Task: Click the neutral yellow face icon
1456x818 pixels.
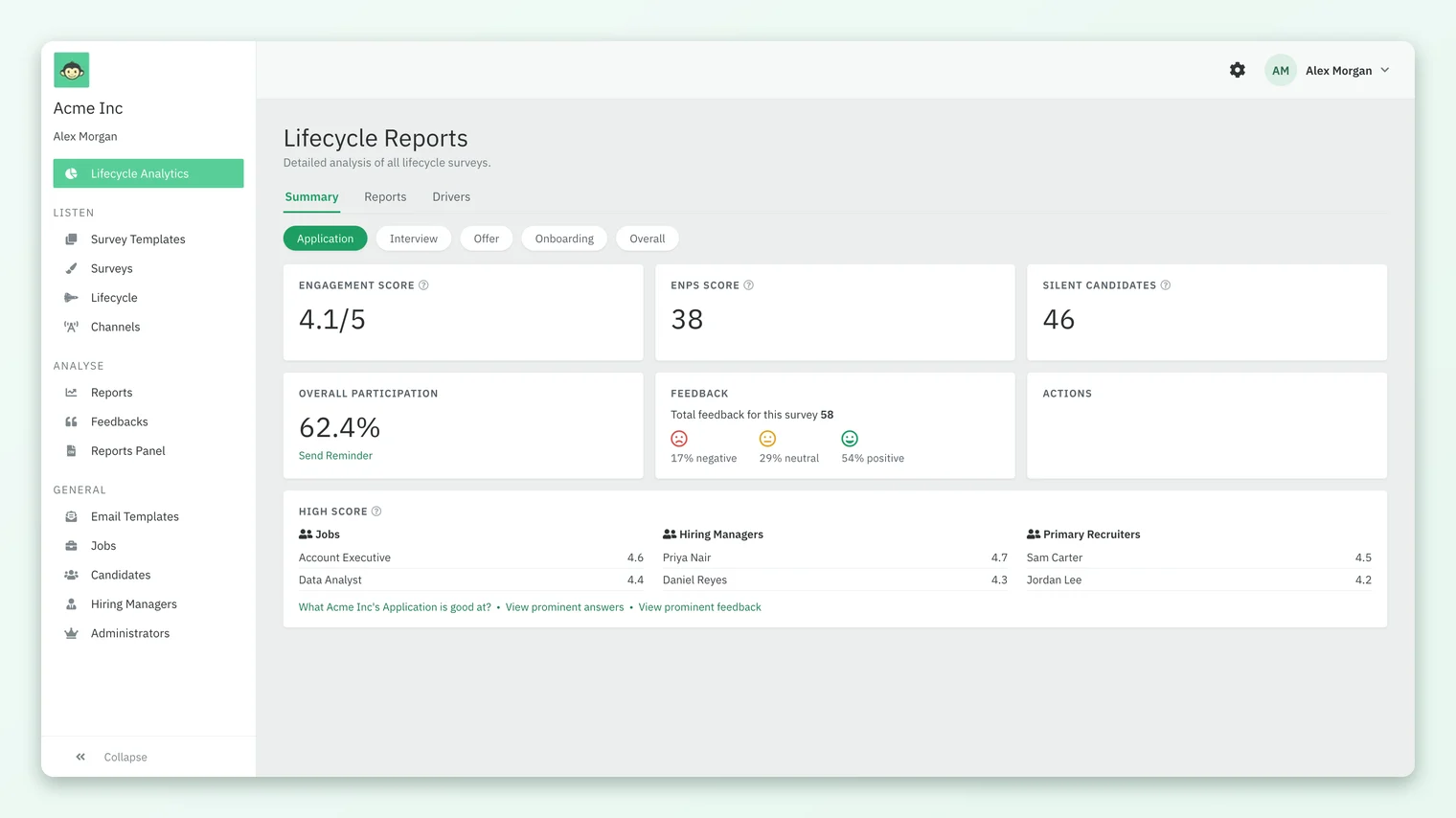Action: pos(767,439)
